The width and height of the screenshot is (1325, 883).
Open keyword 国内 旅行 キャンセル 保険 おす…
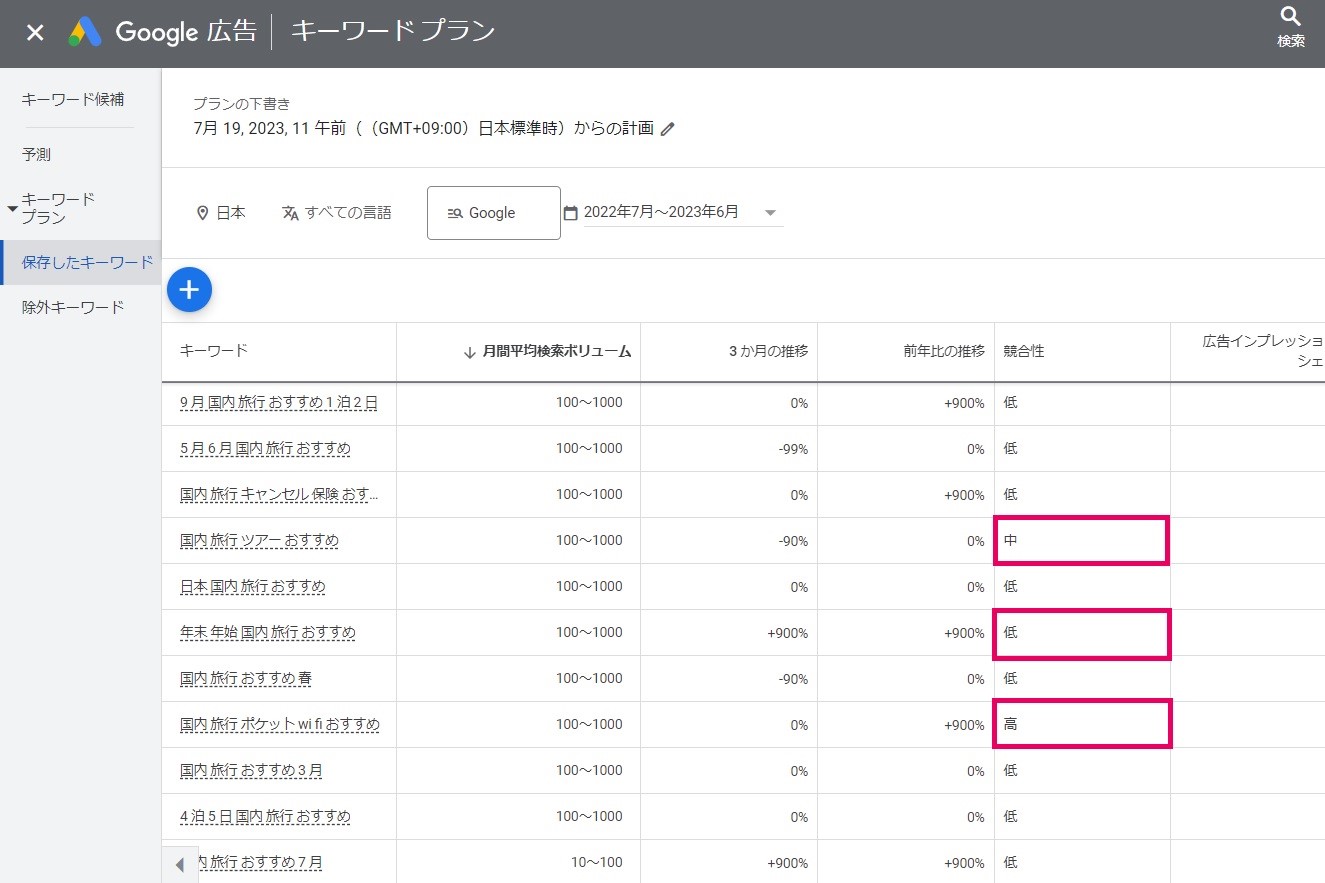click(x=279, y=495)
